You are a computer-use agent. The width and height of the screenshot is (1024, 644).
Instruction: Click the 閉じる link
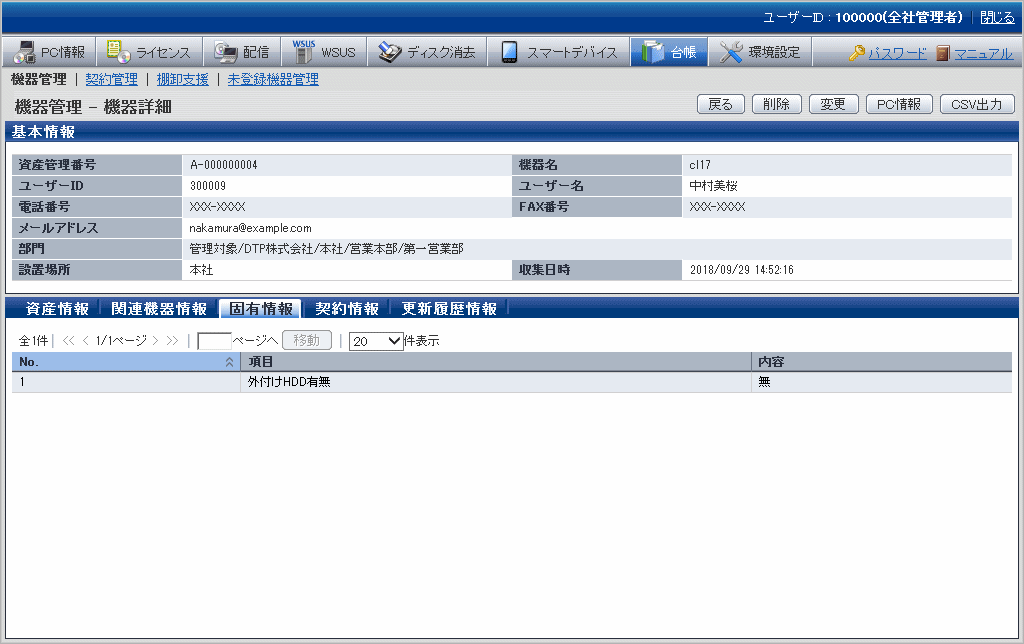pos(997,18)
